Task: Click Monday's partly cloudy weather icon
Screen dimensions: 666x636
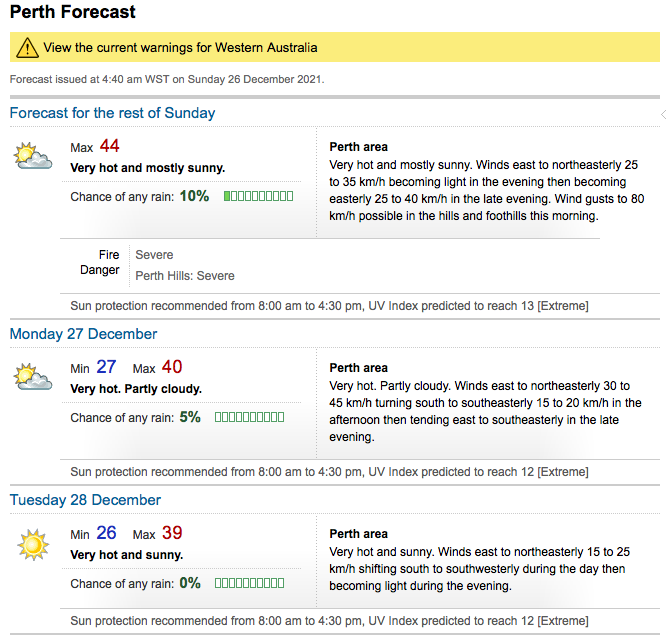Action: (x=33, y=377)
